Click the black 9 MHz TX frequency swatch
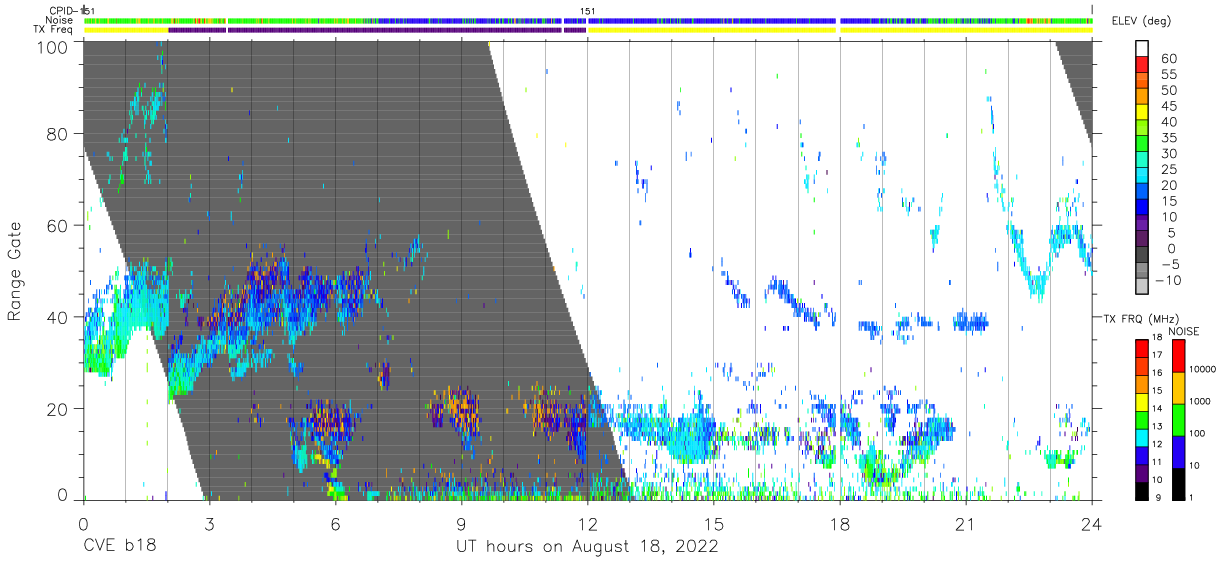Image resolution: width=1228 pixels, height=567 pixels. [x=1142, y=490]
